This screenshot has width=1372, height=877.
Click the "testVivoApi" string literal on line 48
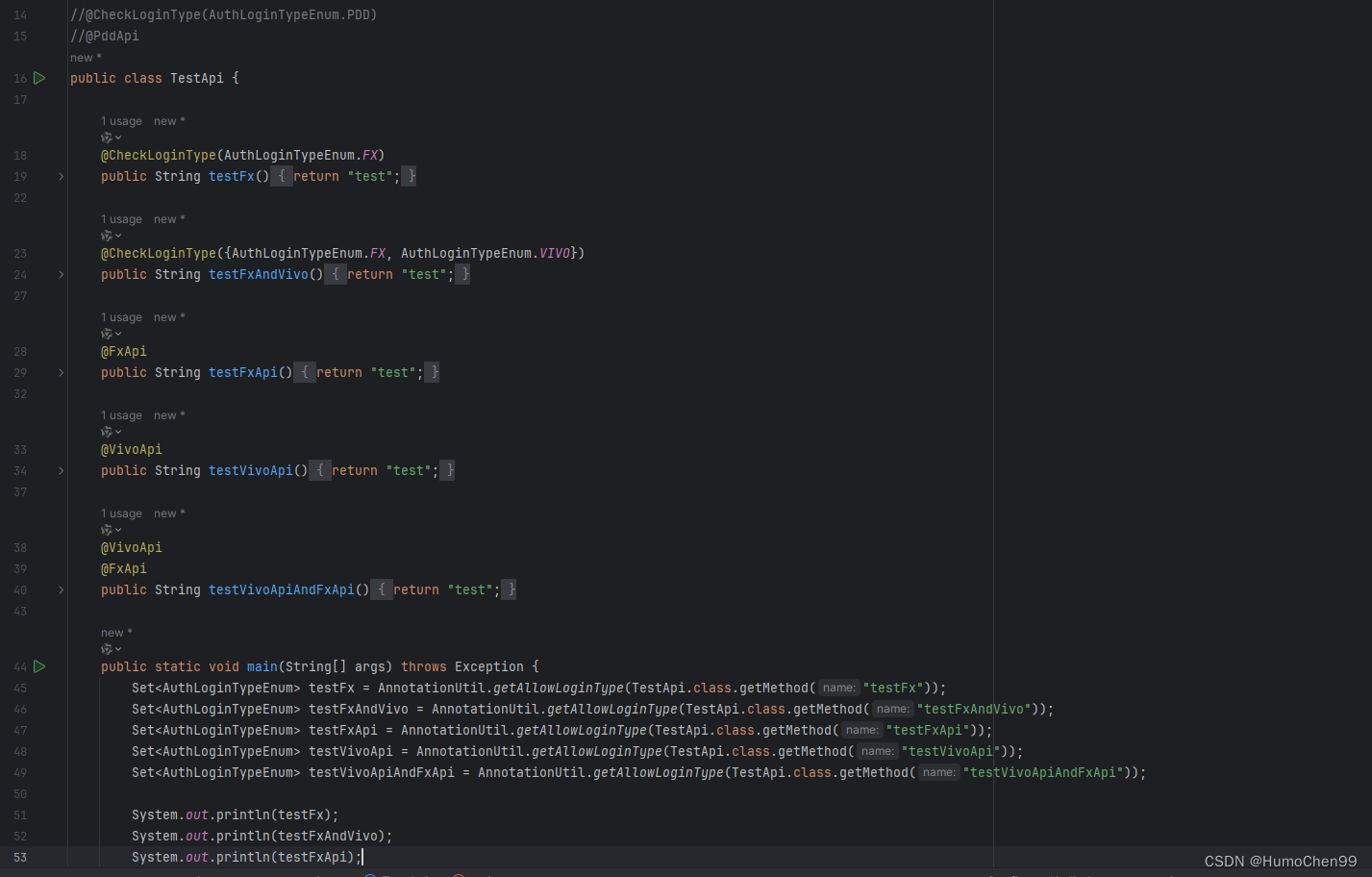pyautogui.click(x=951, y=751)
